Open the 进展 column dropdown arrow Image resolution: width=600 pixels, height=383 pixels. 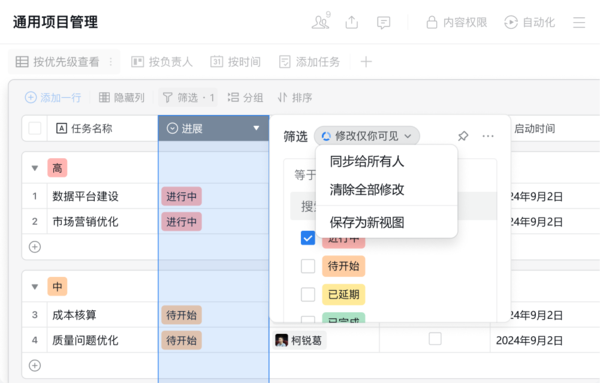(256, 128)
